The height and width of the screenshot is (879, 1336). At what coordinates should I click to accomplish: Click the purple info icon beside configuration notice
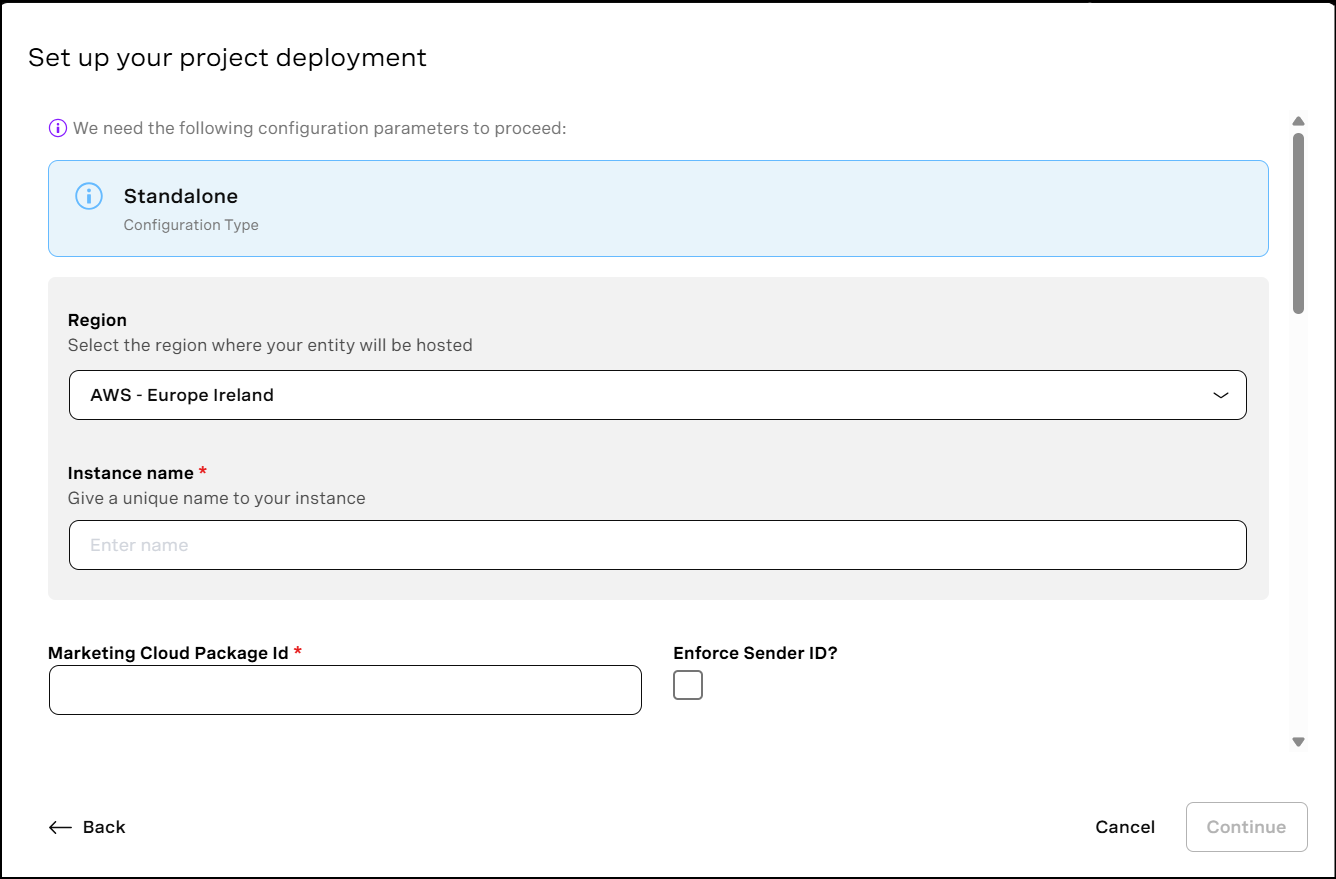coord(58,128)
